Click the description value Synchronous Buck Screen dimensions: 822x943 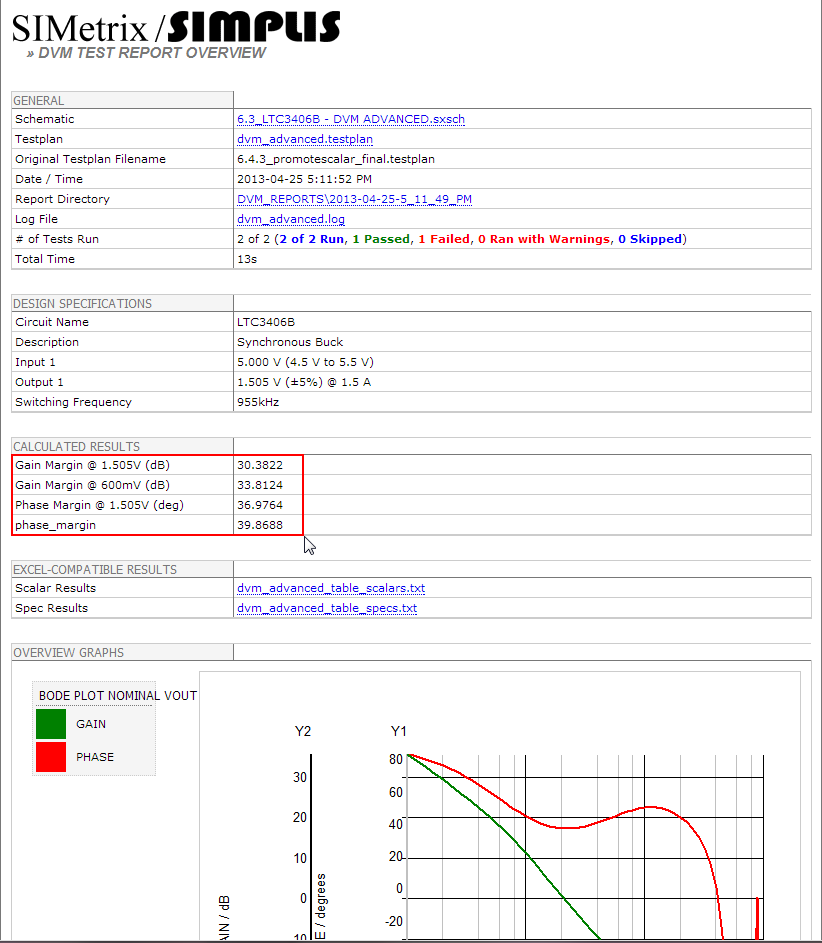tap(290, 342)
